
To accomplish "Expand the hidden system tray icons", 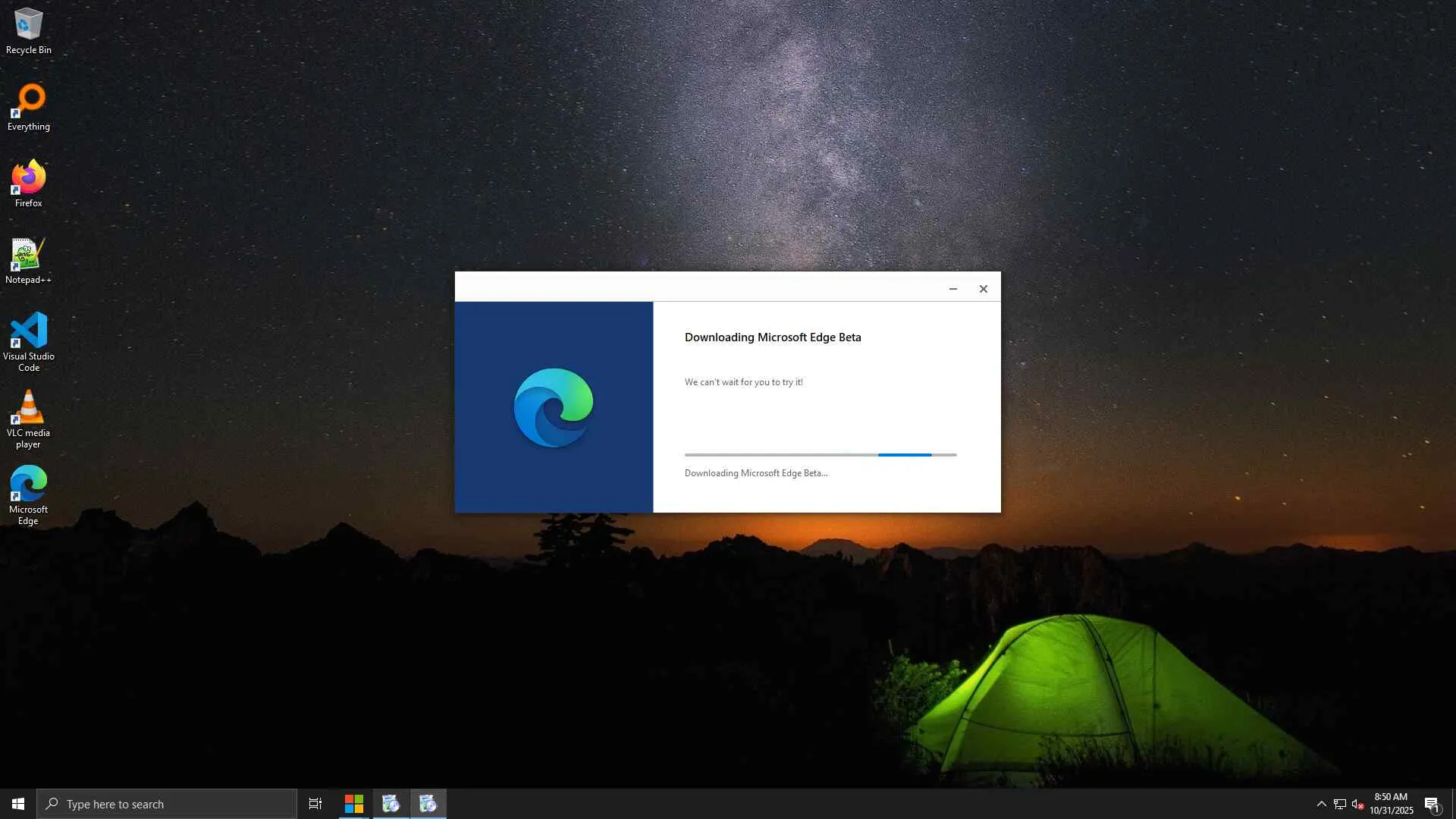I will coord(1321,804).
